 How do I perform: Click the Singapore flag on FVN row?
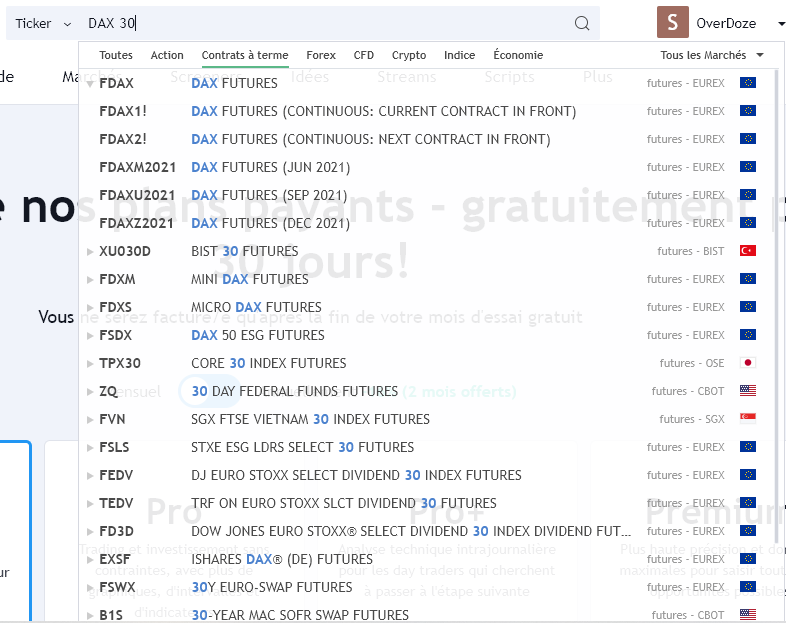tap(747, 419)
